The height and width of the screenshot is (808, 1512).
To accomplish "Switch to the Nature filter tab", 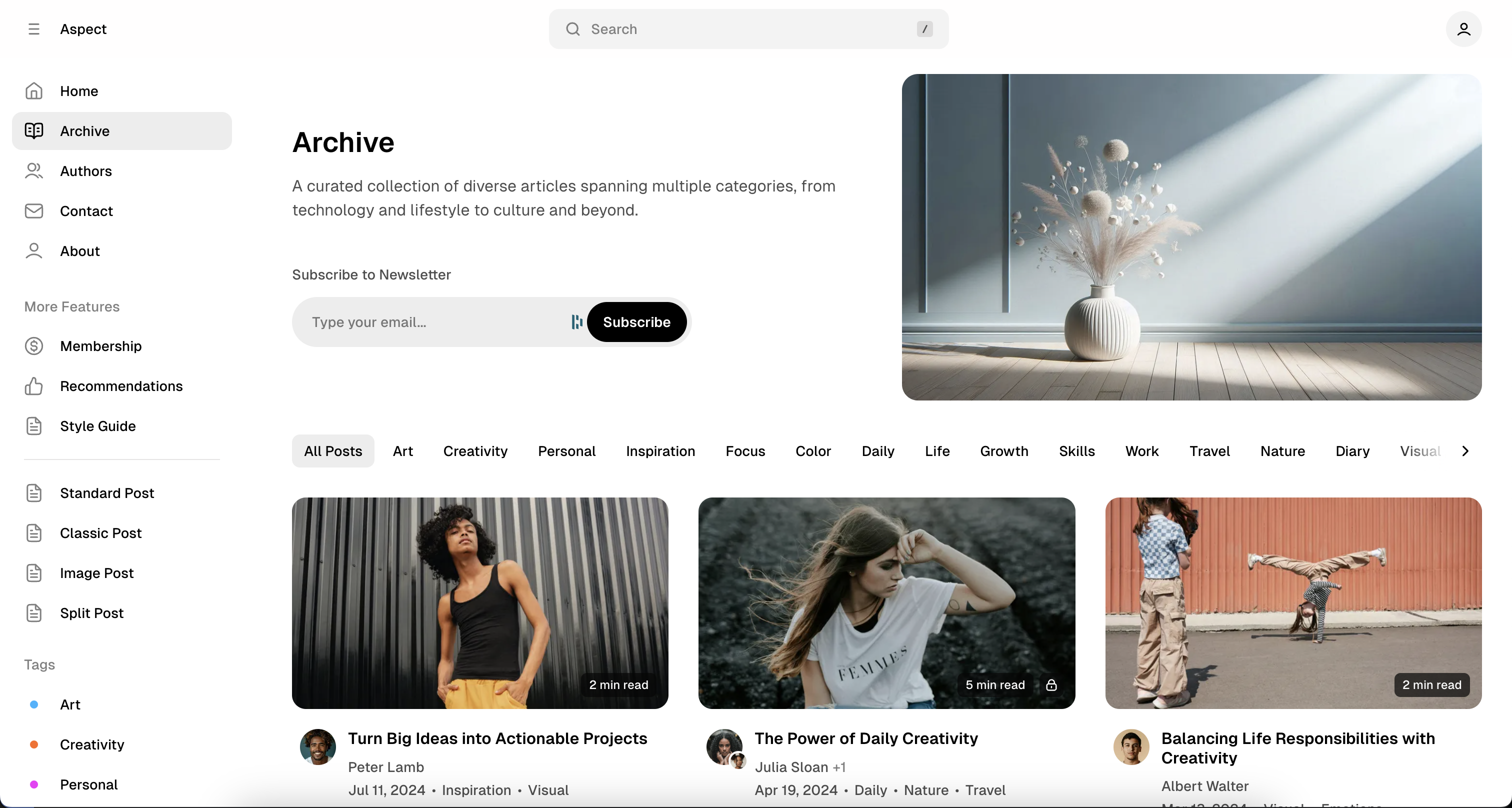I will pos(1282,450).
